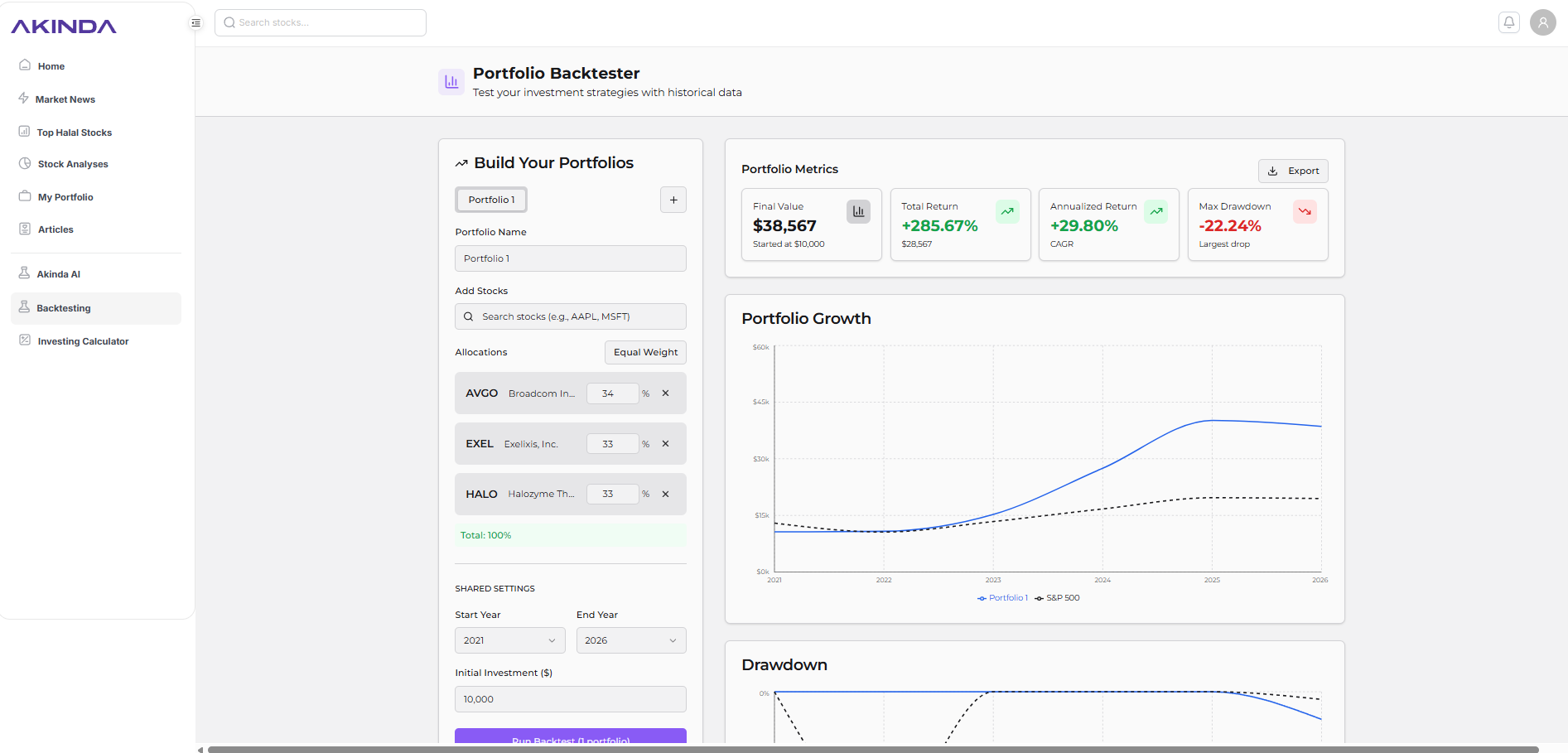The height and width of the screenshot is (753, 1568).
Task: Click the Portfolio Backtester header icon
Action: point(451,82)
